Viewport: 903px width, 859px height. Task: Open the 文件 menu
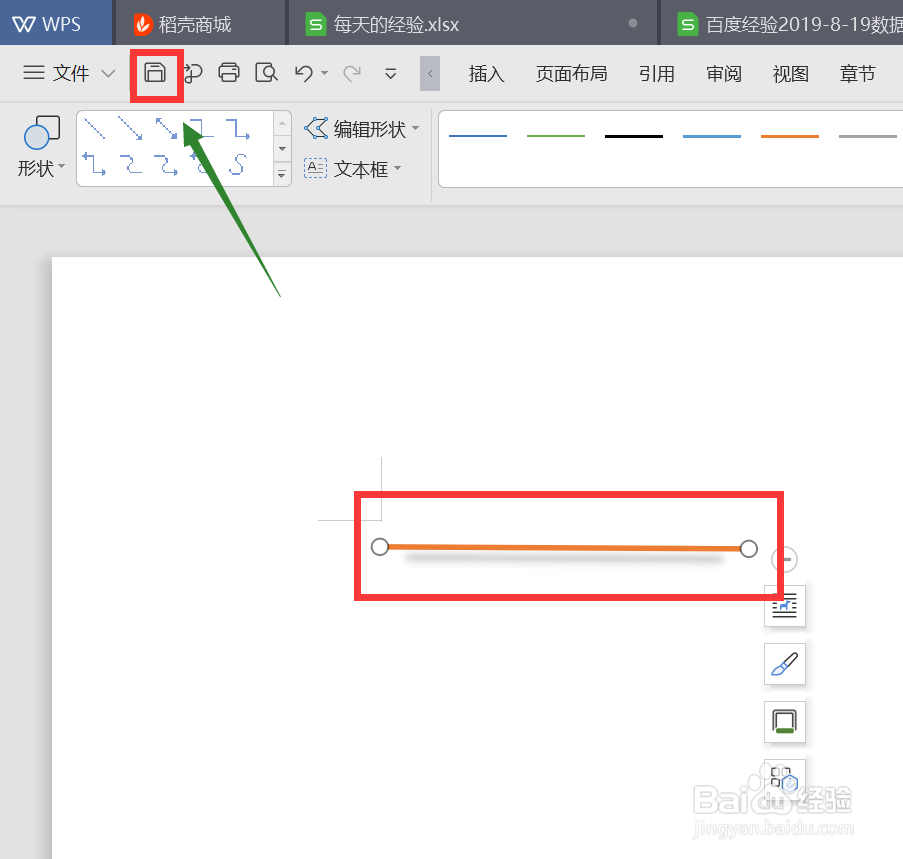pos(70,73)
